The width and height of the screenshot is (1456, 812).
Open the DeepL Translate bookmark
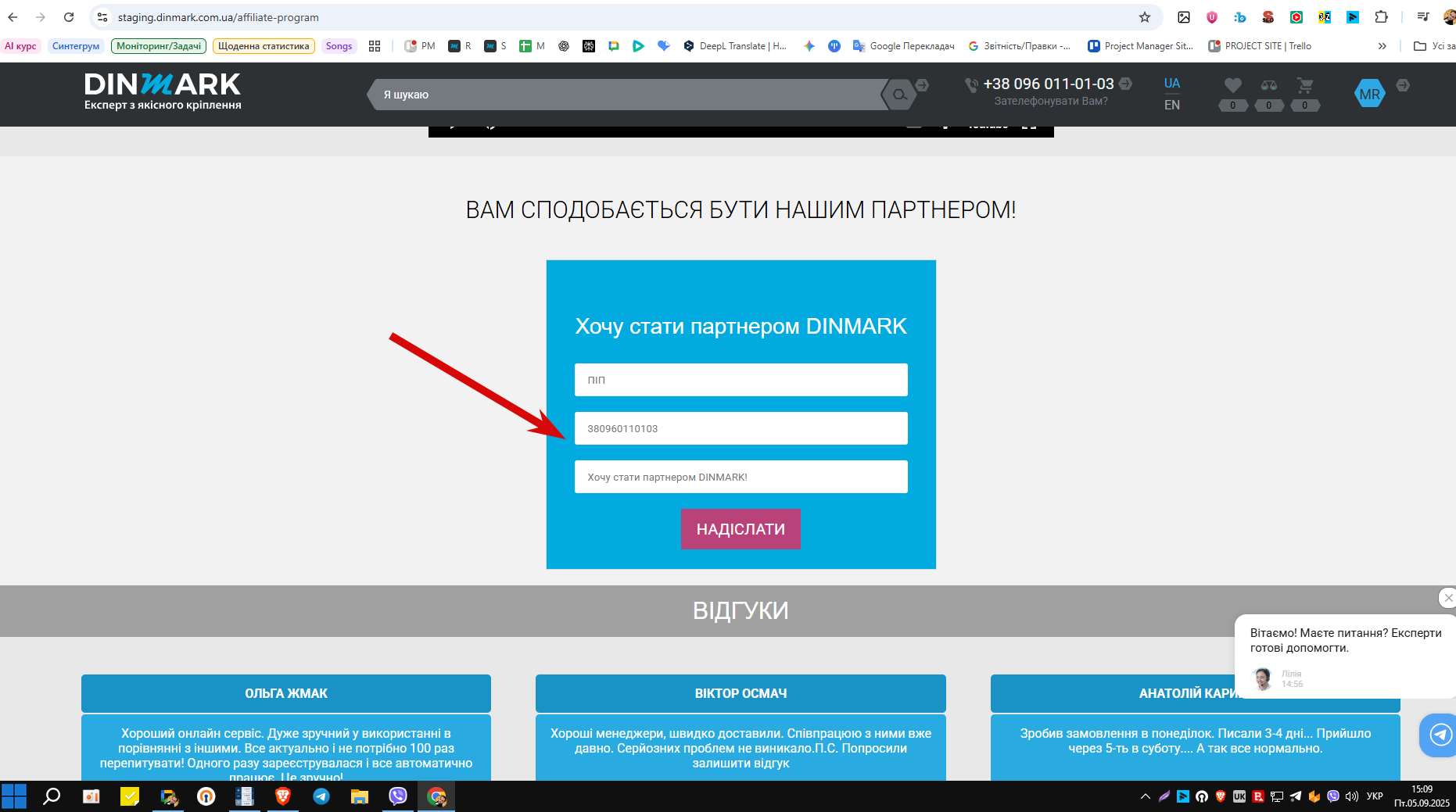coord(735,46)
